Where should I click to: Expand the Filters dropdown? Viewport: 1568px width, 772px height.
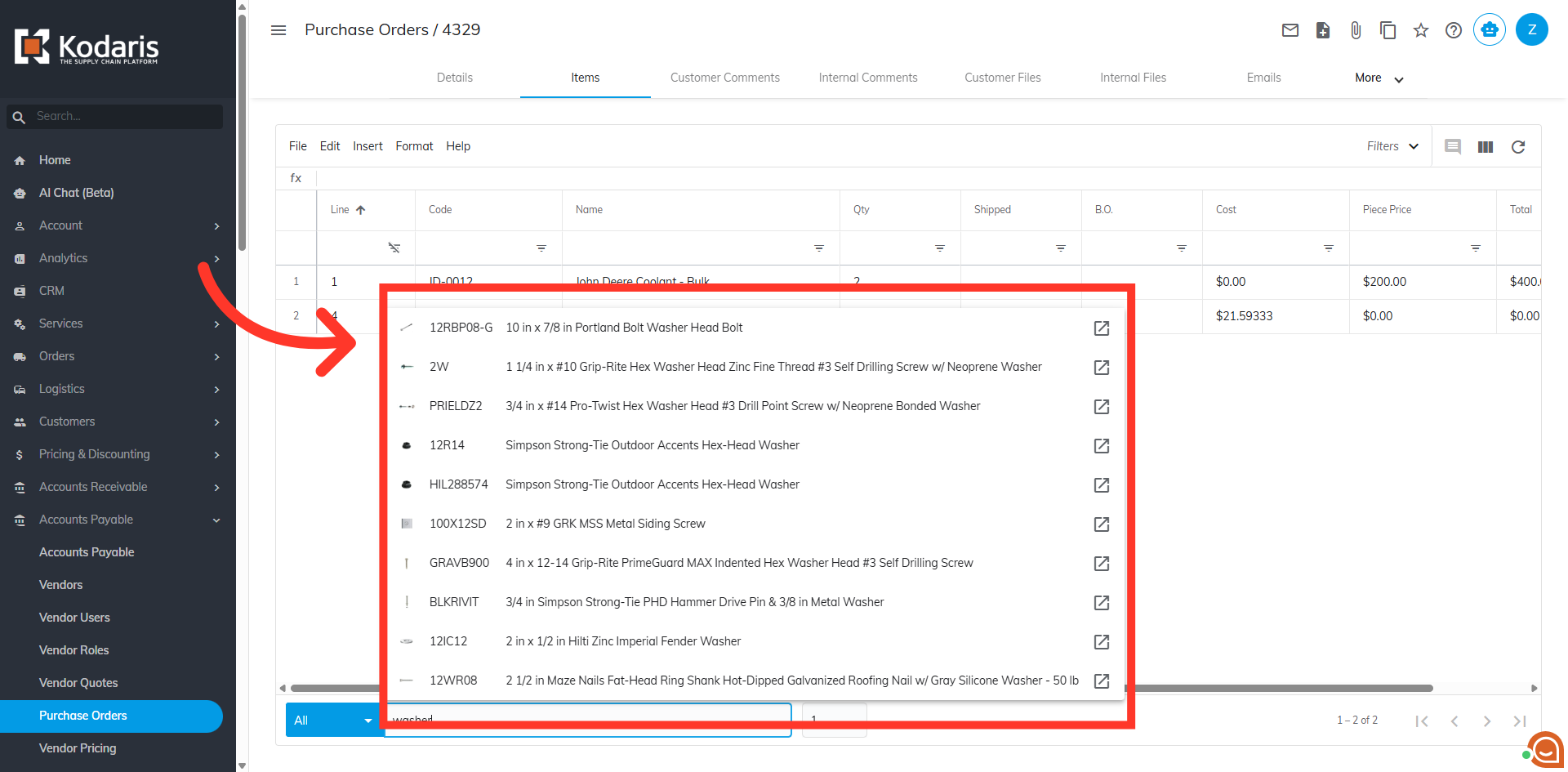[1393, 146]
